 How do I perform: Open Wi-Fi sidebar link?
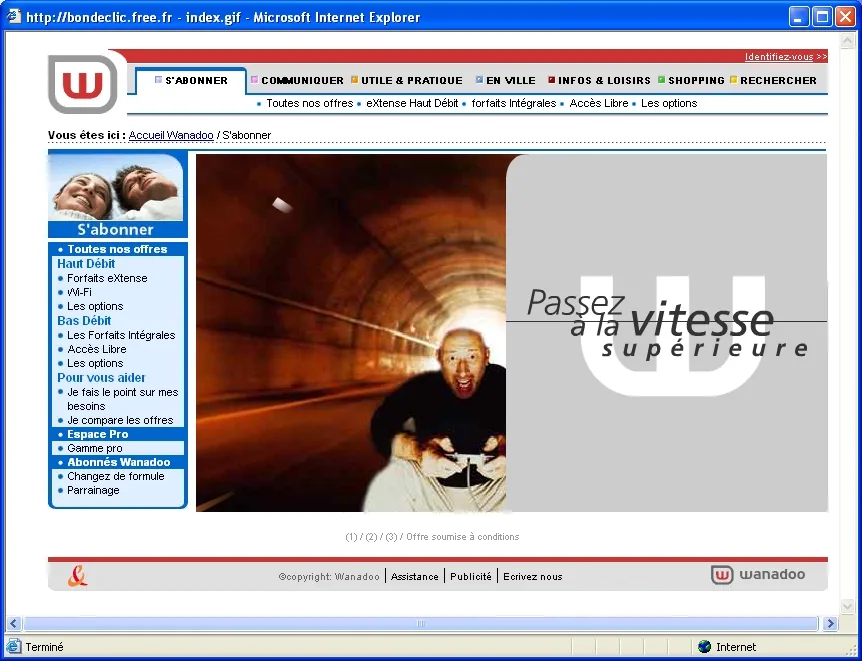point(79,292)
